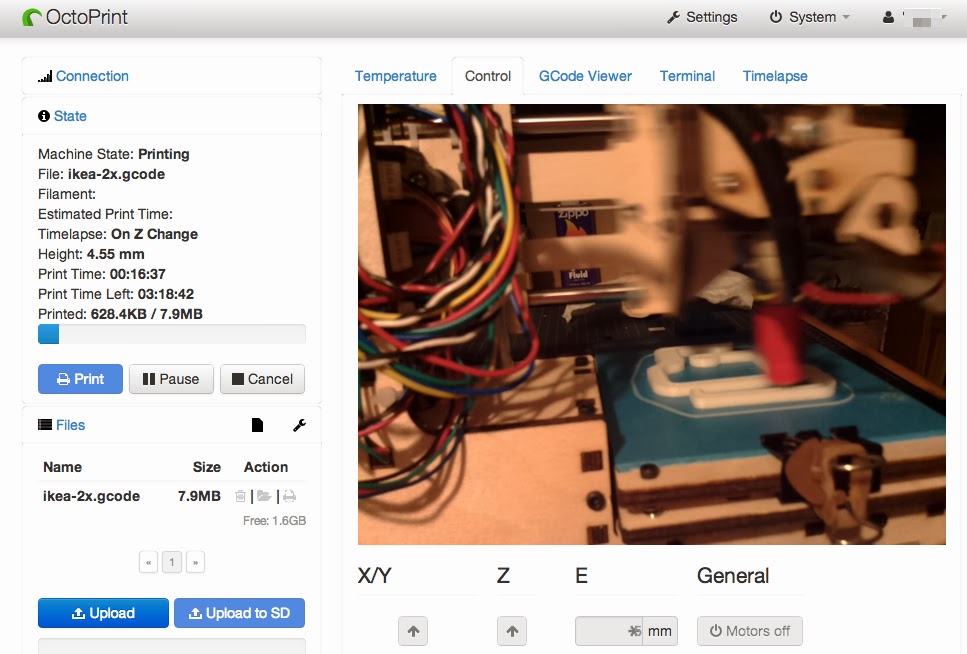Open the GCode Viewer tab
This screenshot has width=967, height=654.
[x=585, y=76]
